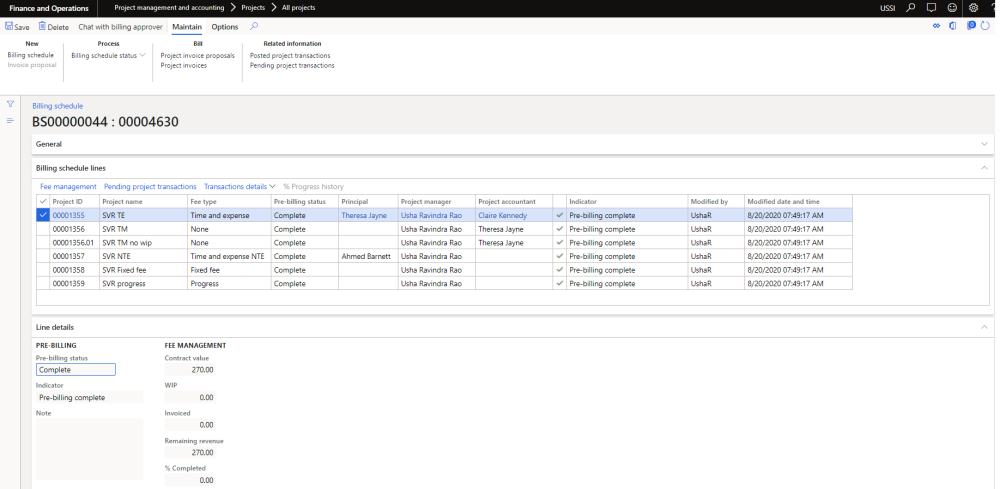Open the messages icon in the top bar
The height and width of the screenshot is (489, 1000).
[x=931, y=7]
